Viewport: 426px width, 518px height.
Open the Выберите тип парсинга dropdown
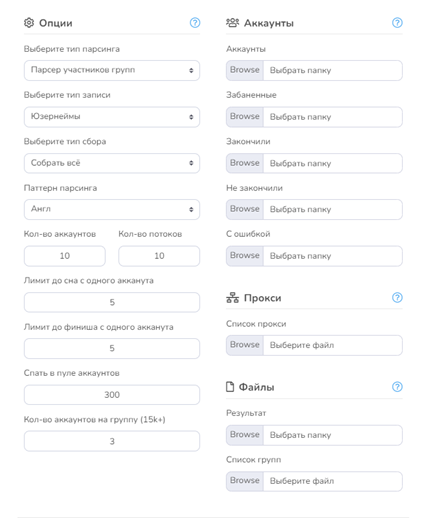[x=112, y=70]
